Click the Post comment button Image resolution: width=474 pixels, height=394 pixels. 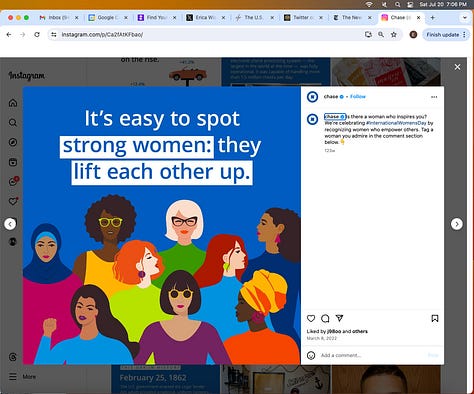(433, 355)
